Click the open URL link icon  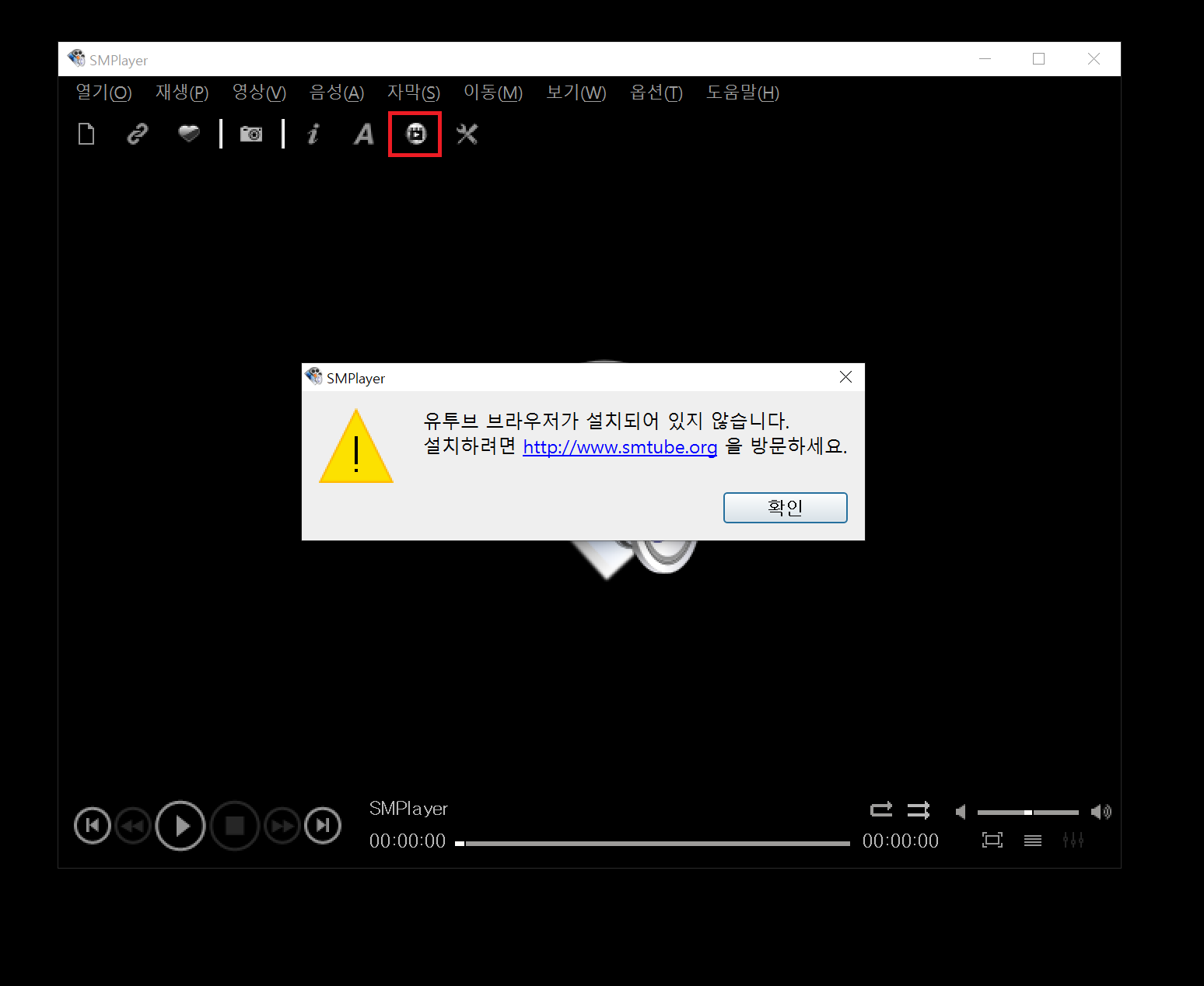pyautogui.click(x=137, y=134)
